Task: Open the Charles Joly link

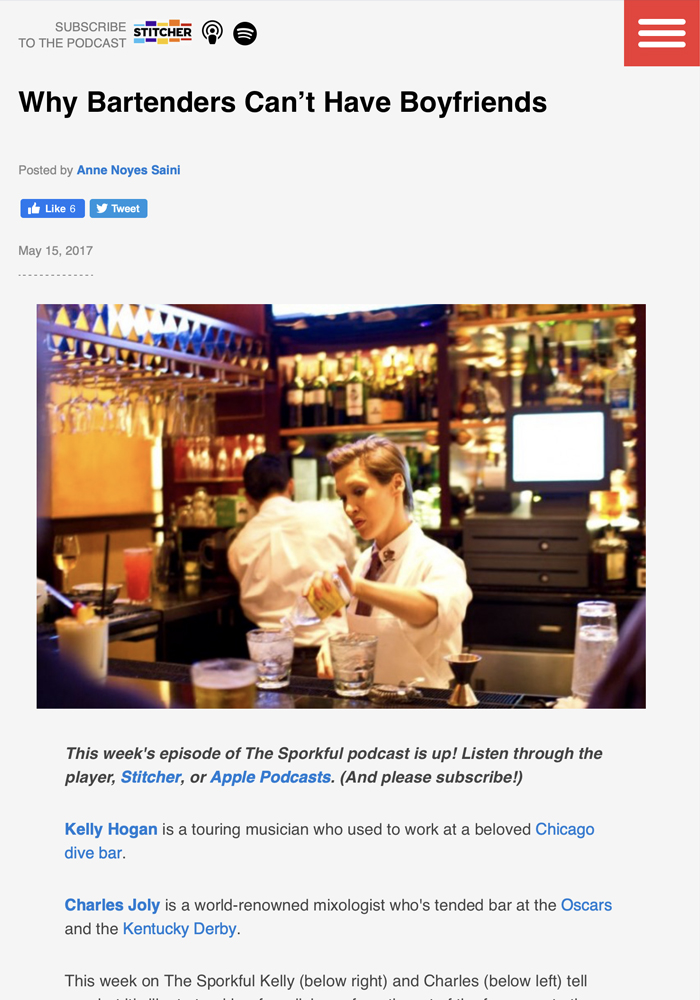Action: tap(112, 905)
